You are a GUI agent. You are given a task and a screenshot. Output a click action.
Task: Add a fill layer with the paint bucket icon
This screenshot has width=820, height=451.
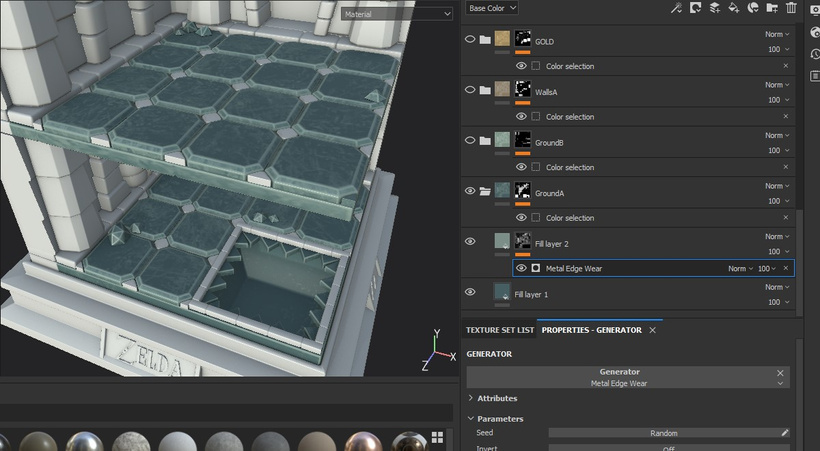[734, 8]
